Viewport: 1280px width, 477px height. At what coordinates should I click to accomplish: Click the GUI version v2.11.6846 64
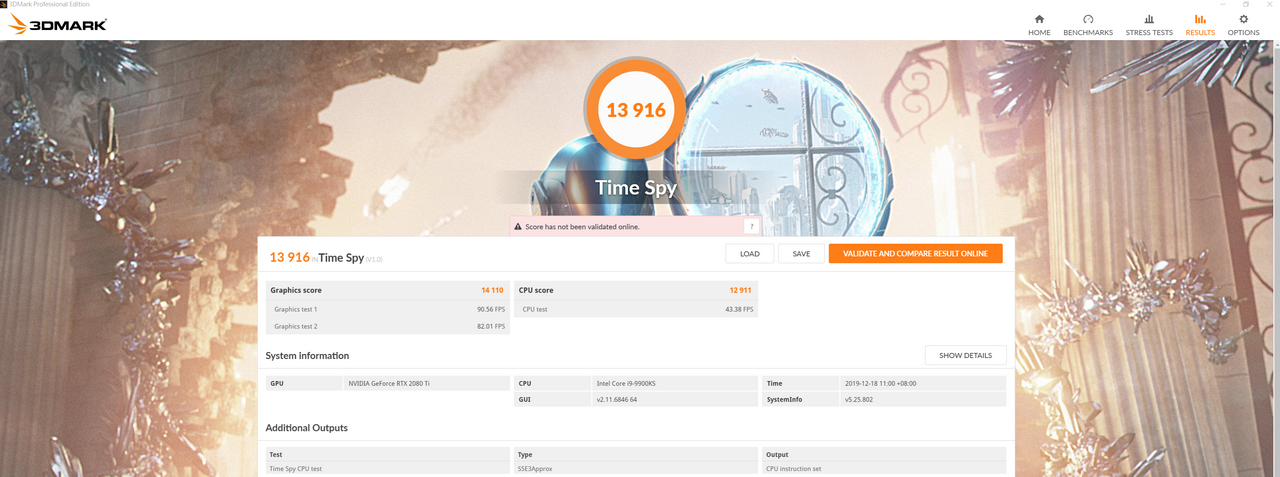click(675, 399)
